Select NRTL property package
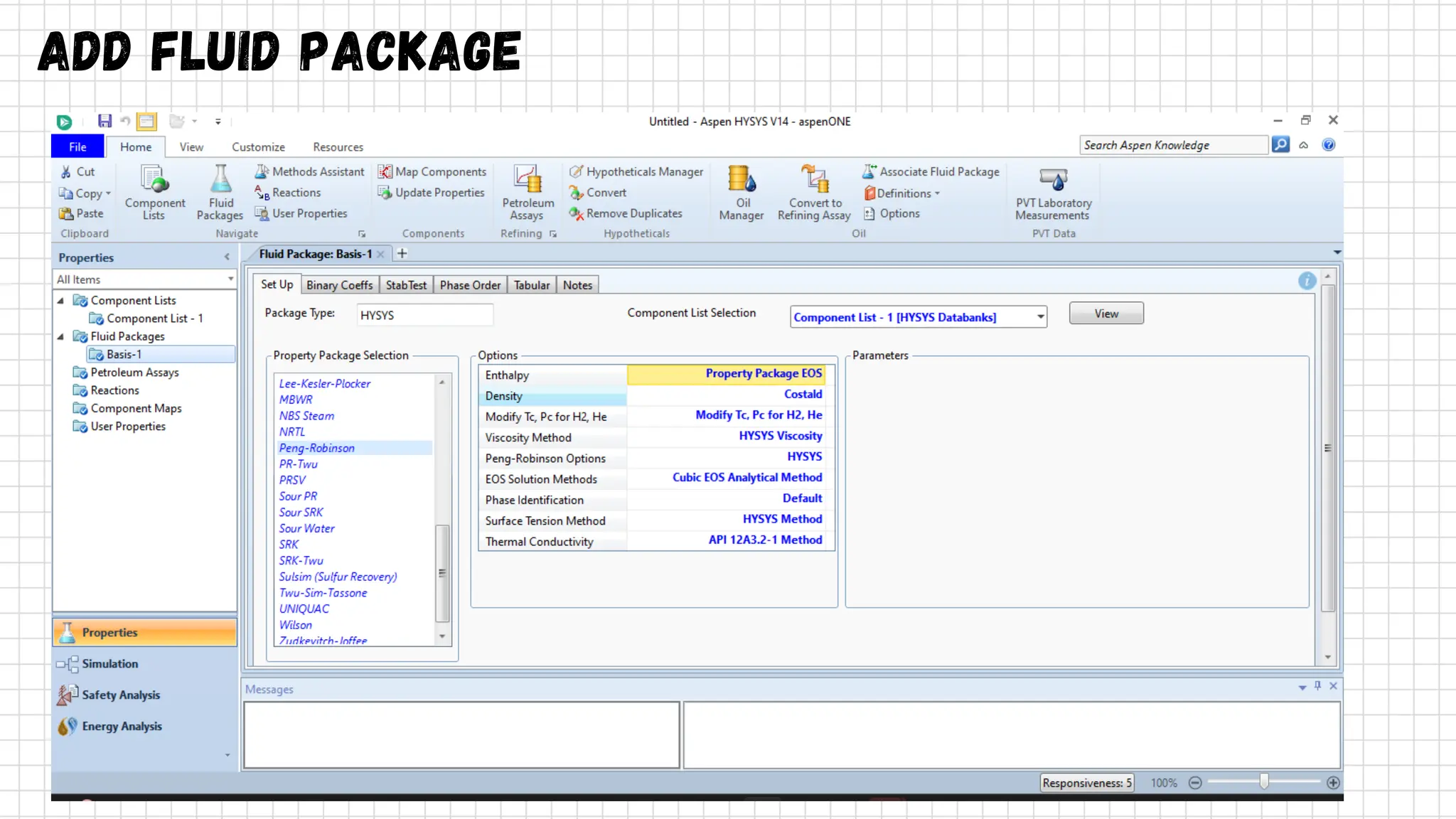This screenshot has height=819, width=1456. click(292, 432)
